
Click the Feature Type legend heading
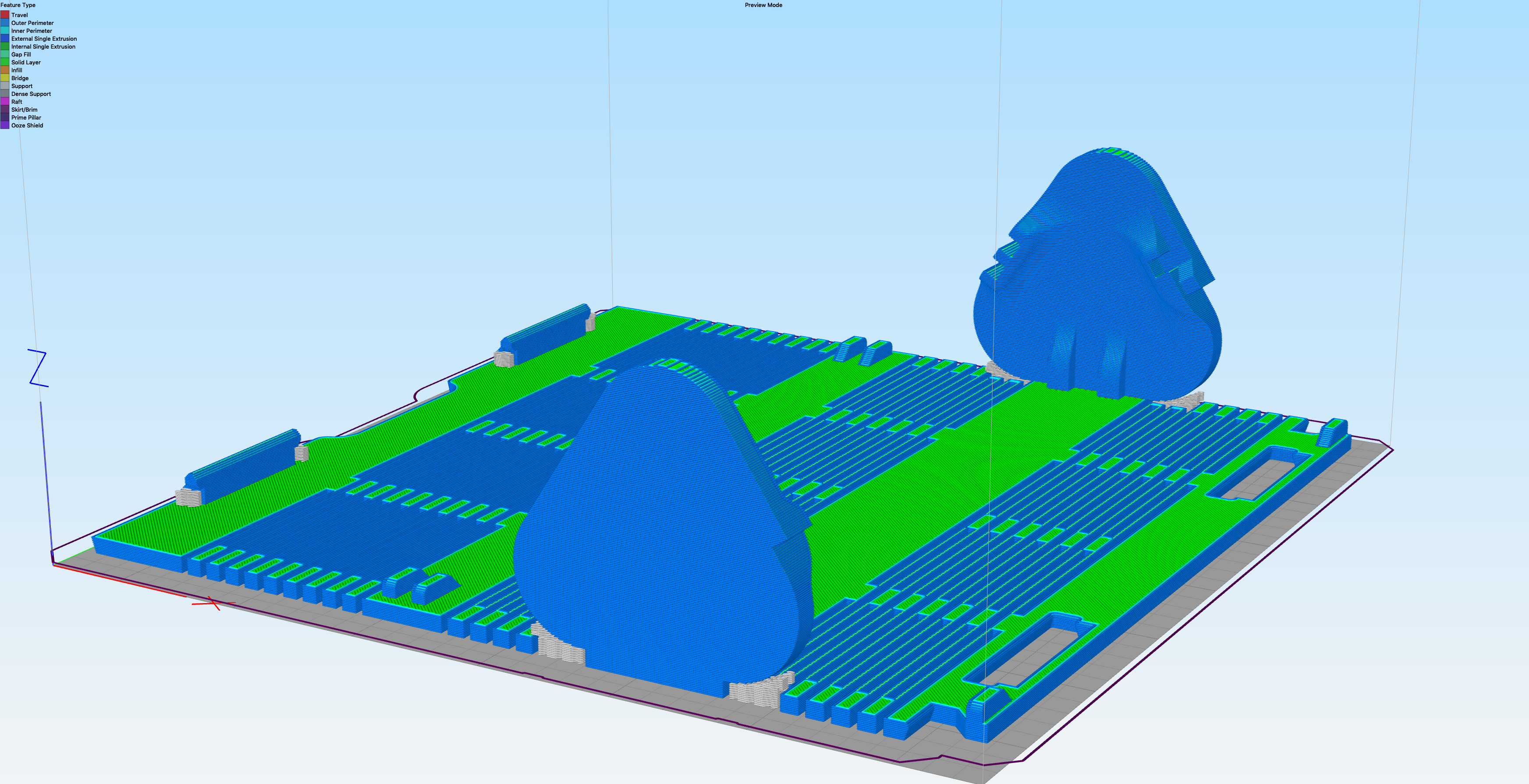[x=18, y=5]
